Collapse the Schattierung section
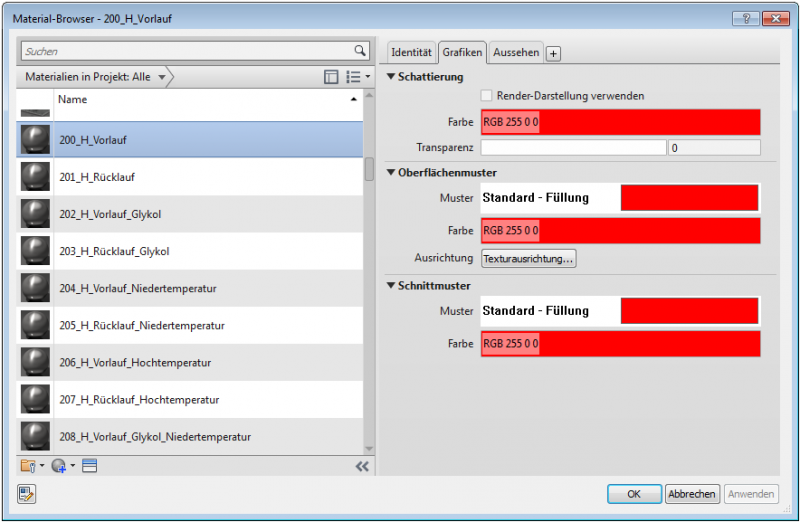 392,77
